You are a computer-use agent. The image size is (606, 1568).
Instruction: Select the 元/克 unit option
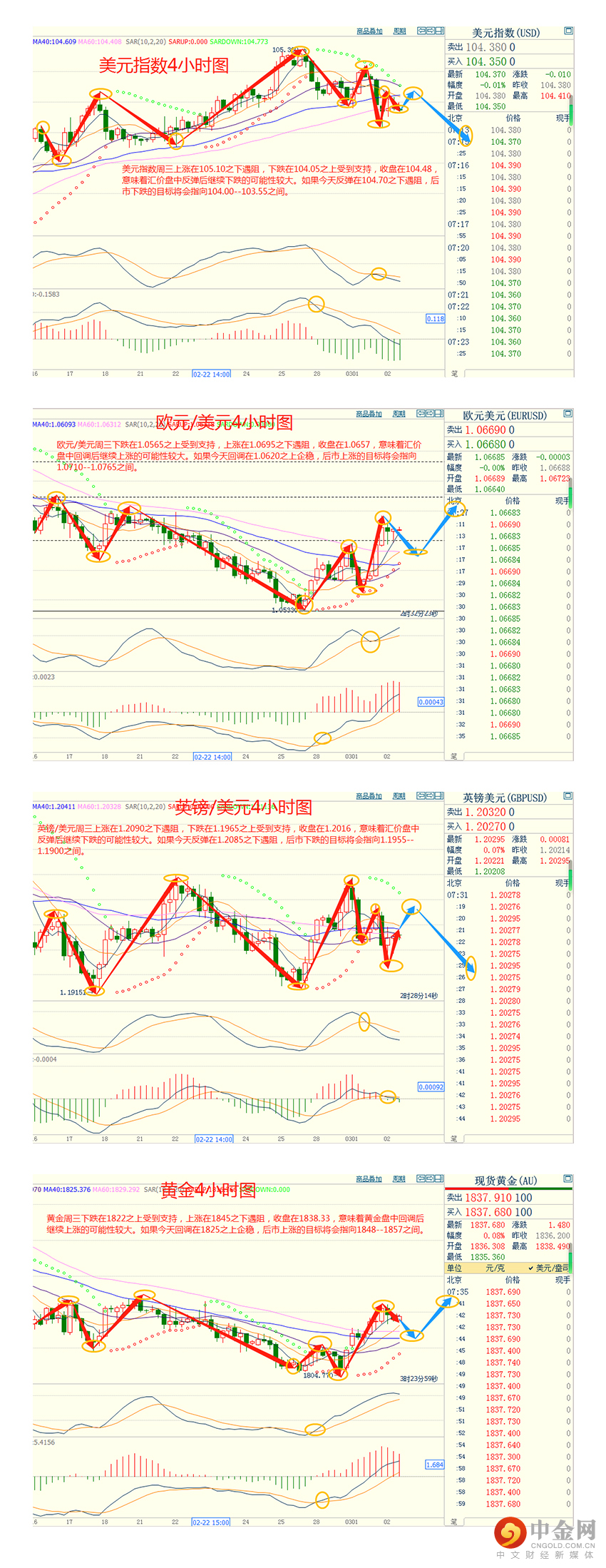(x=494, y=1268)
